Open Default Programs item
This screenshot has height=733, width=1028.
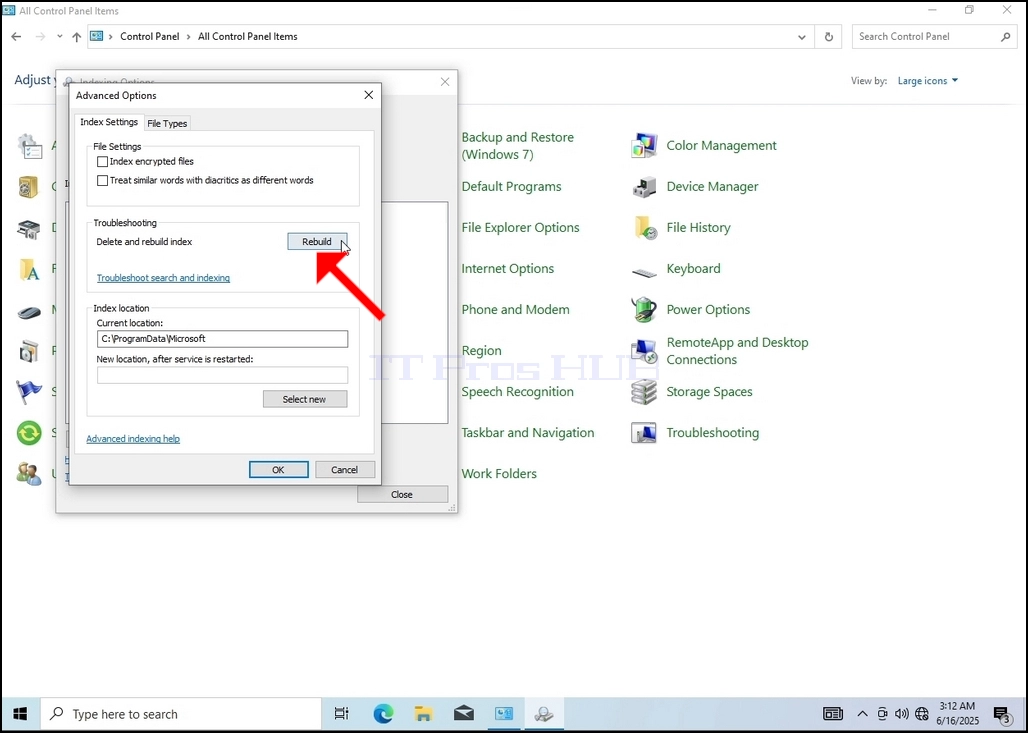click(511, 187)
